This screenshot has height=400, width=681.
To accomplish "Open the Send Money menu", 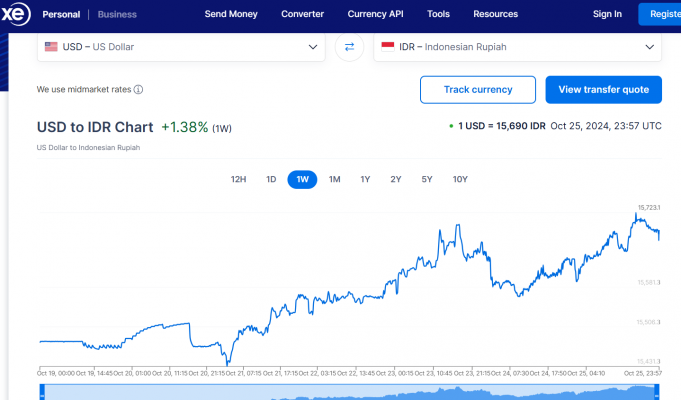I will coord(230,14).
